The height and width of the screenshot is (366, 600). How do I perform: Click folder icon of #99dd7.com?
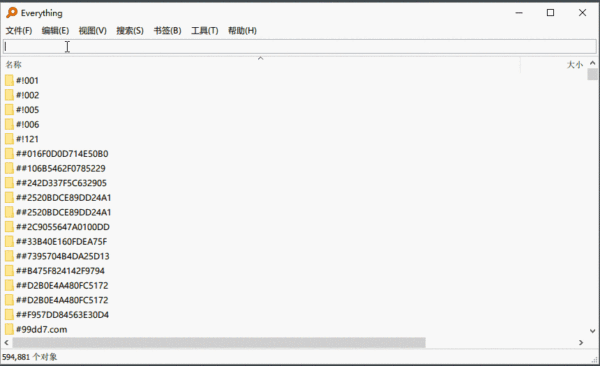coord(9,329)
